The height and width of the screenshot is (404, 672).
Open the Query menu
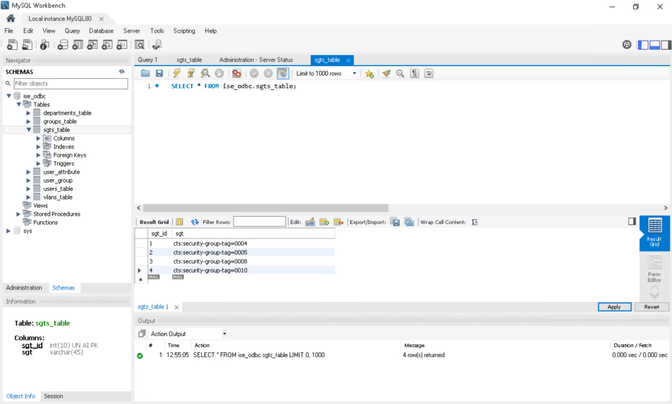click(x=72, y=31)
